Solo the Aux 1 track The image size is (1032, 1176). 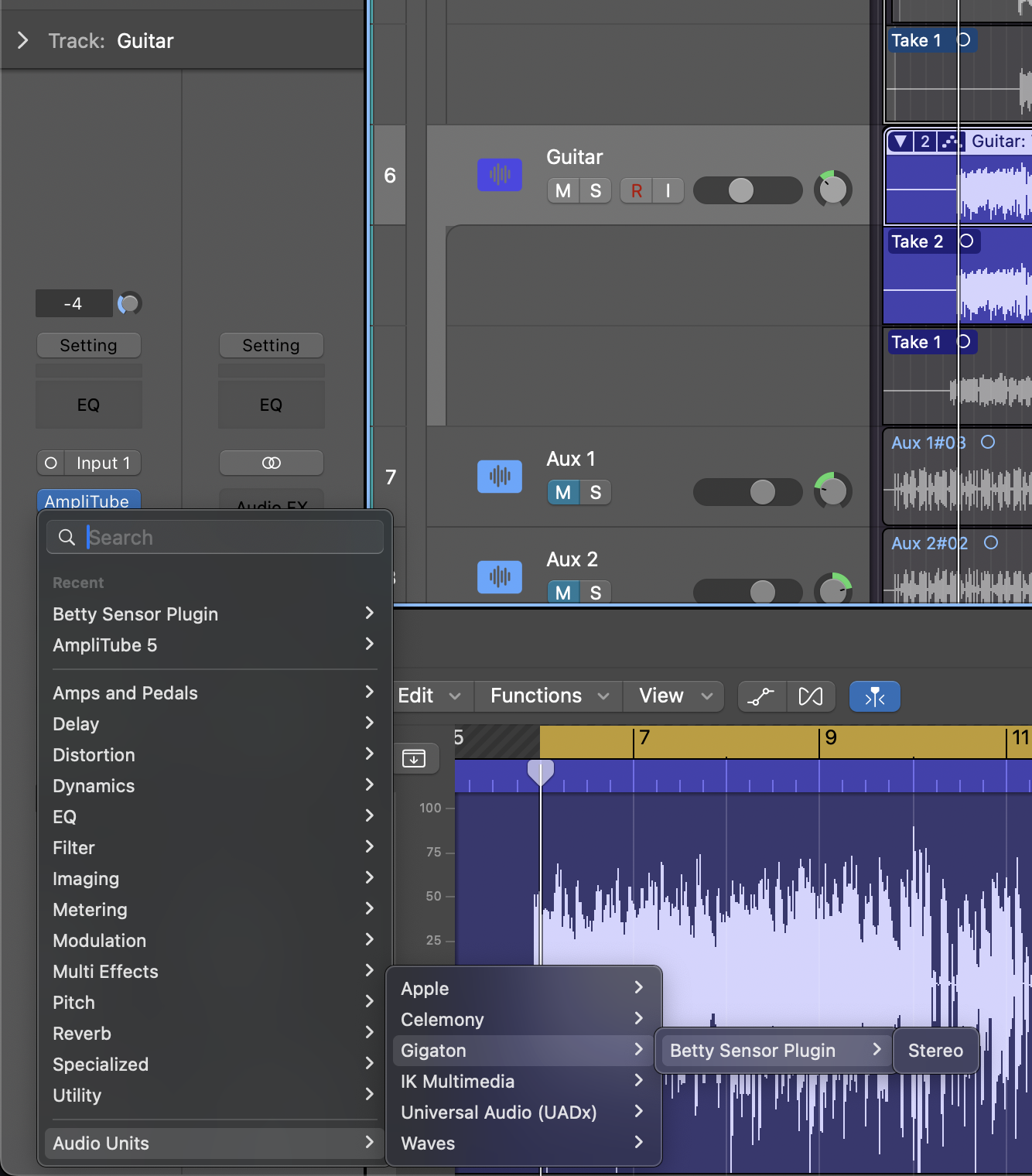pos(595,492)
